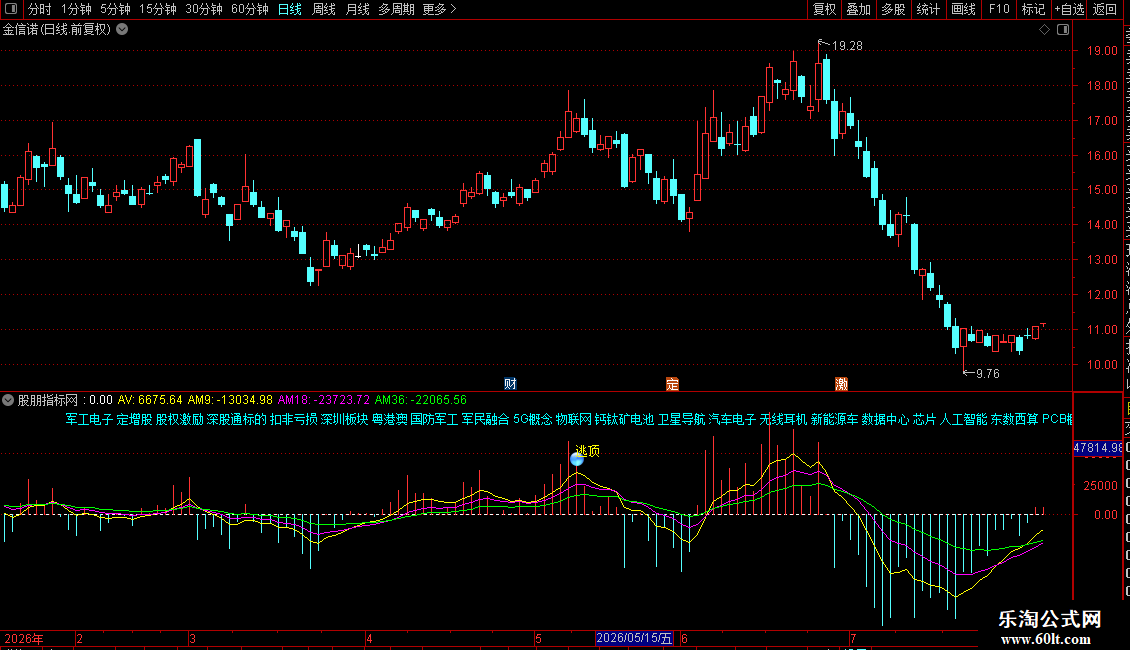Click the 军民融合 concept tag
The image size is (1130, 650).
click(x=486, y=419)
